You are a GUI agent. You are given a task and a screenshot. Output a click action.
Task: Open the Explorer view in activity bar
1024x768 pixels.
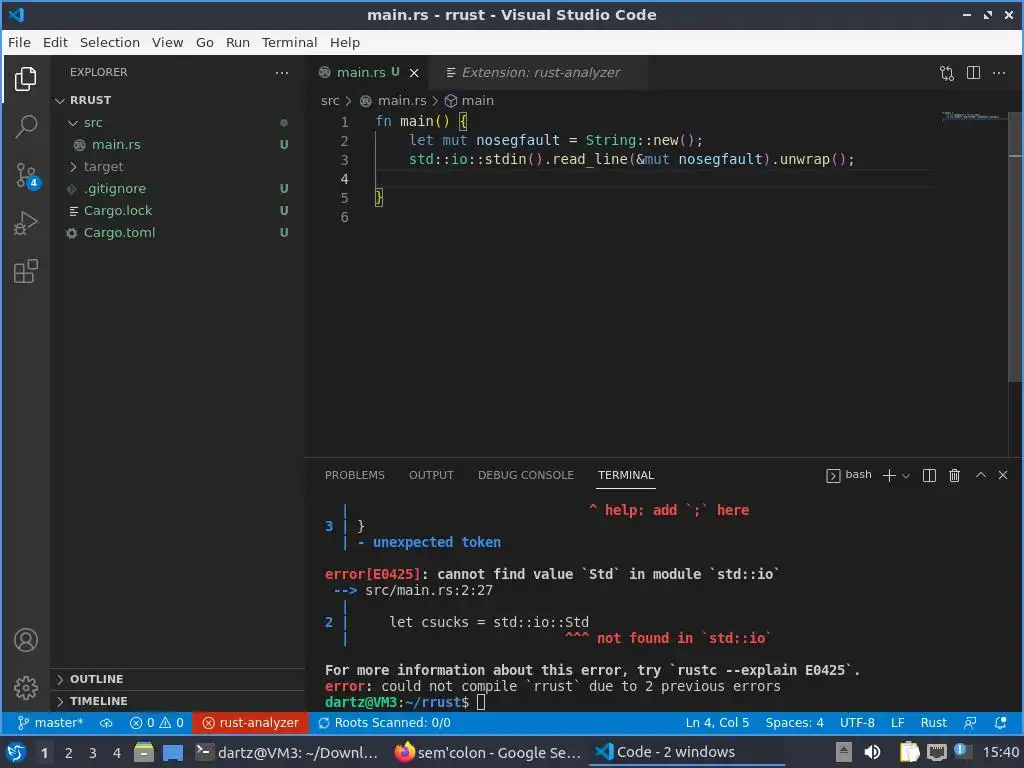pos(25,79)
